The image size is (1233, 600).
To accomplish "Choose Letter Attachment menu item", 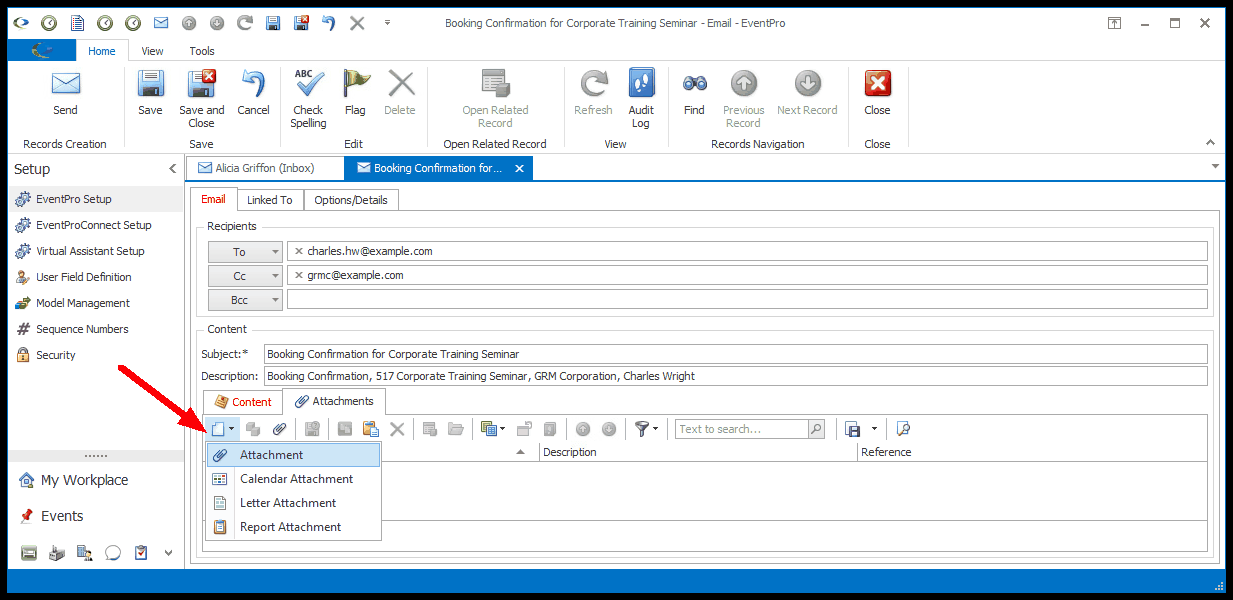I will [293, 503].
